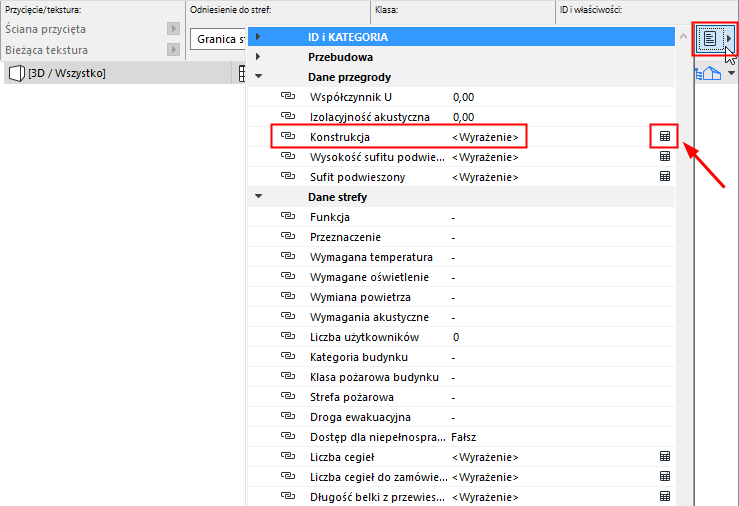The width and height of the screenshot is (739, 506).
Task: Click the Bieżąca tekstura label
Action: 46,50
